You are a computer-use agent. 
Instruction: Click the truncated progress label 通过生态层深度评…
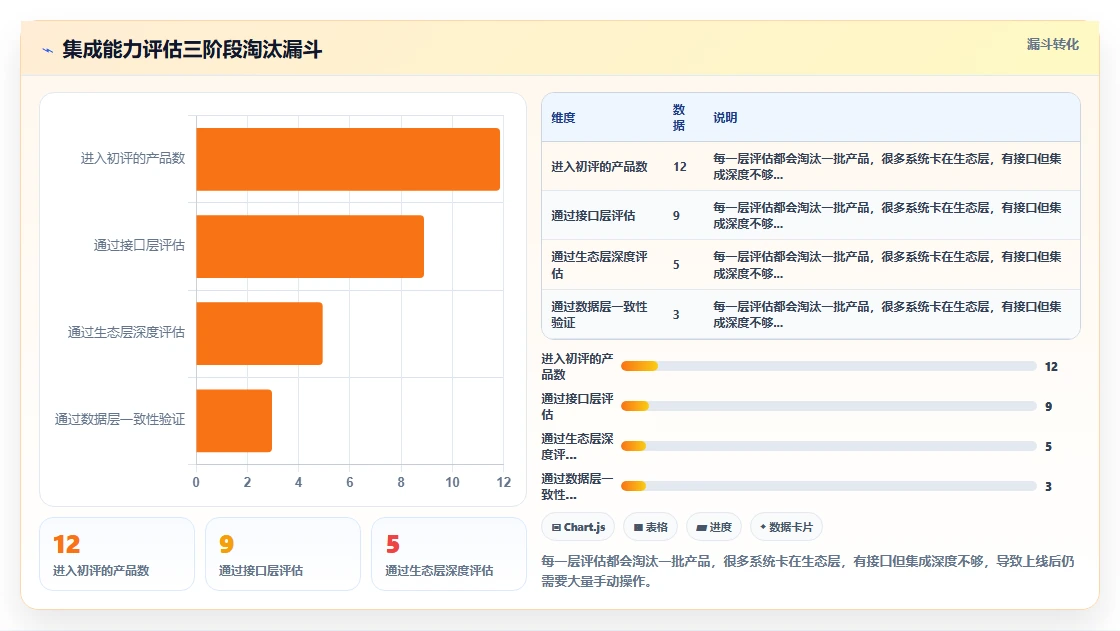coord(577,447)
